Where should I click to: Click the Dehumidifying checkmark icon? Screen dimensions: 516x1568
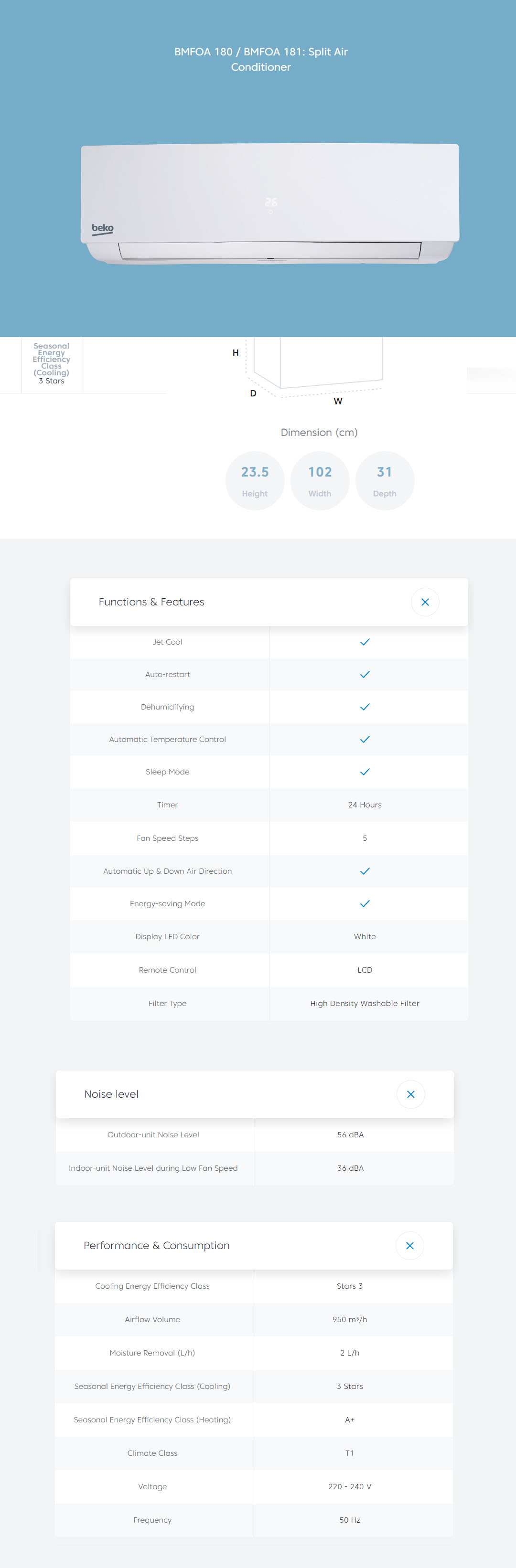pos(365,707)
